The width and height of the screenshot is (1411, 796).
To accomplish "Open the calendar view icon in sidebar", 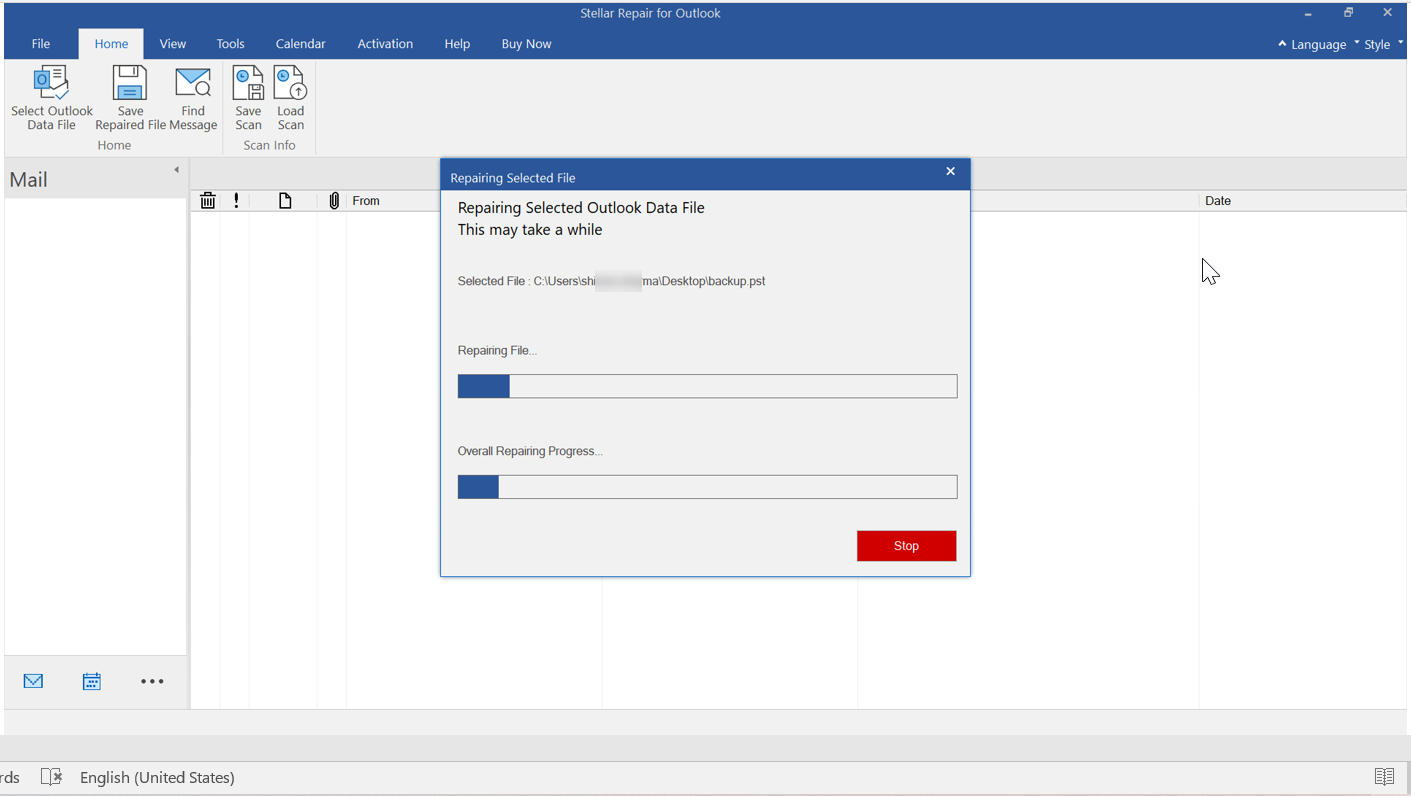I will [92, 681].
